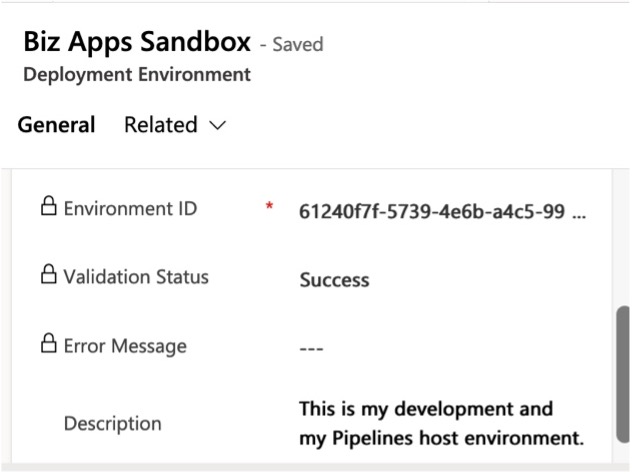Click the Saved status indicator
The image size is (632, 476).
[x=298, y=44]
